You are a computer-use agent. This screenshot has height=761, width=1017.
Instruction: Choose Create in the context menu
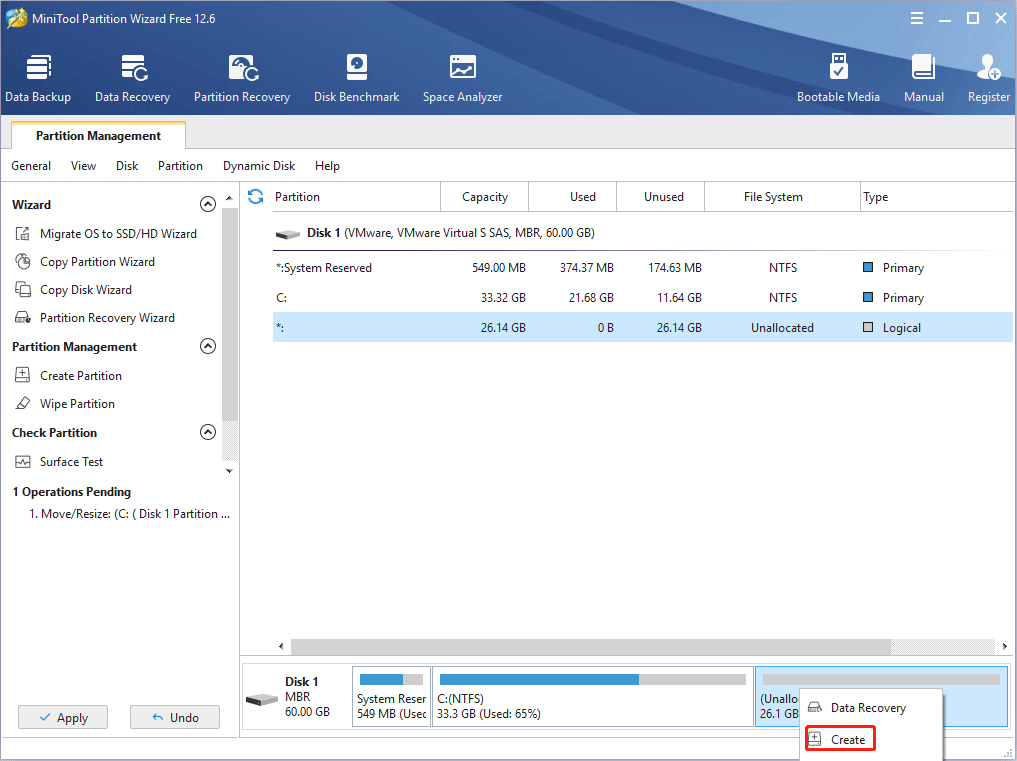tap(840, 739)
